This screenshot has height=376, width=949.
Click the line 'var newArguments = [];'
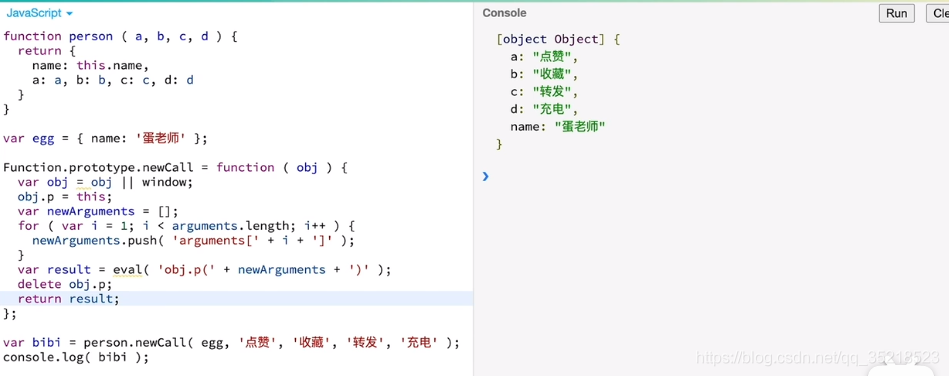pos(97,211)
